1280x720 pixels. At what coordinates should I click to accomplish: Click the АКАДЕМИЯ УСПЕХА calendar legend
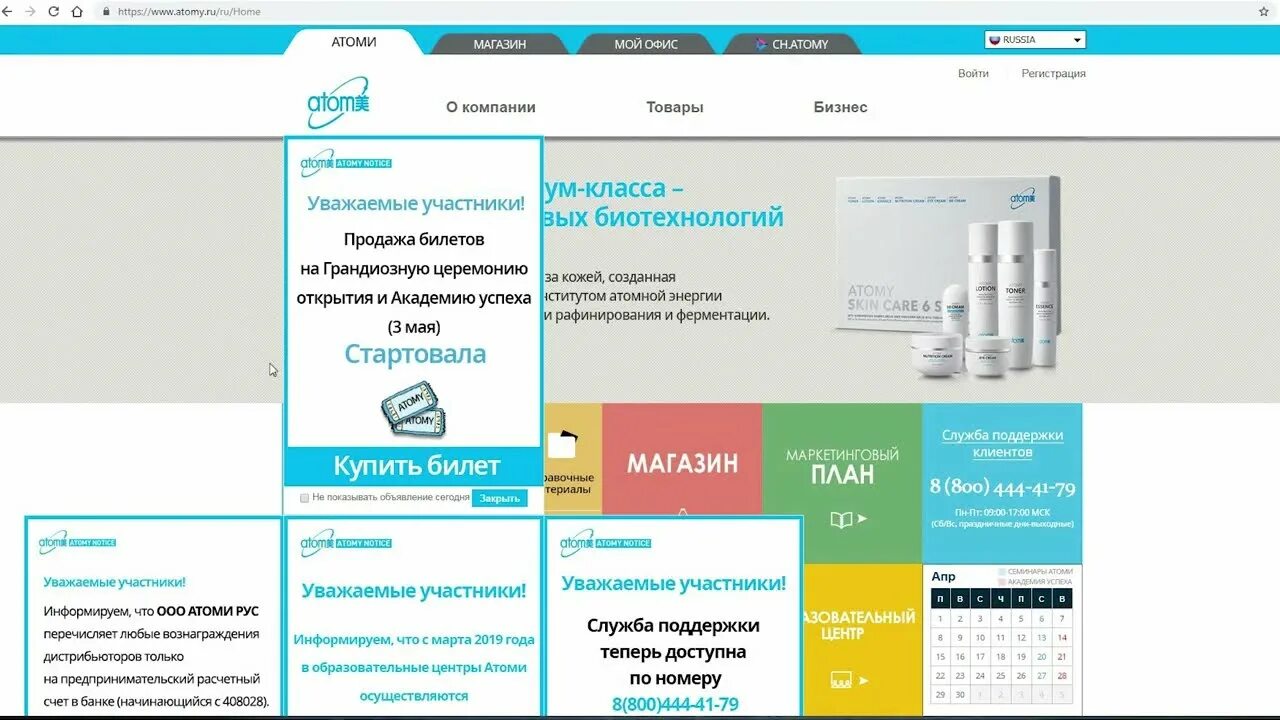click(x=1035, y=581)
